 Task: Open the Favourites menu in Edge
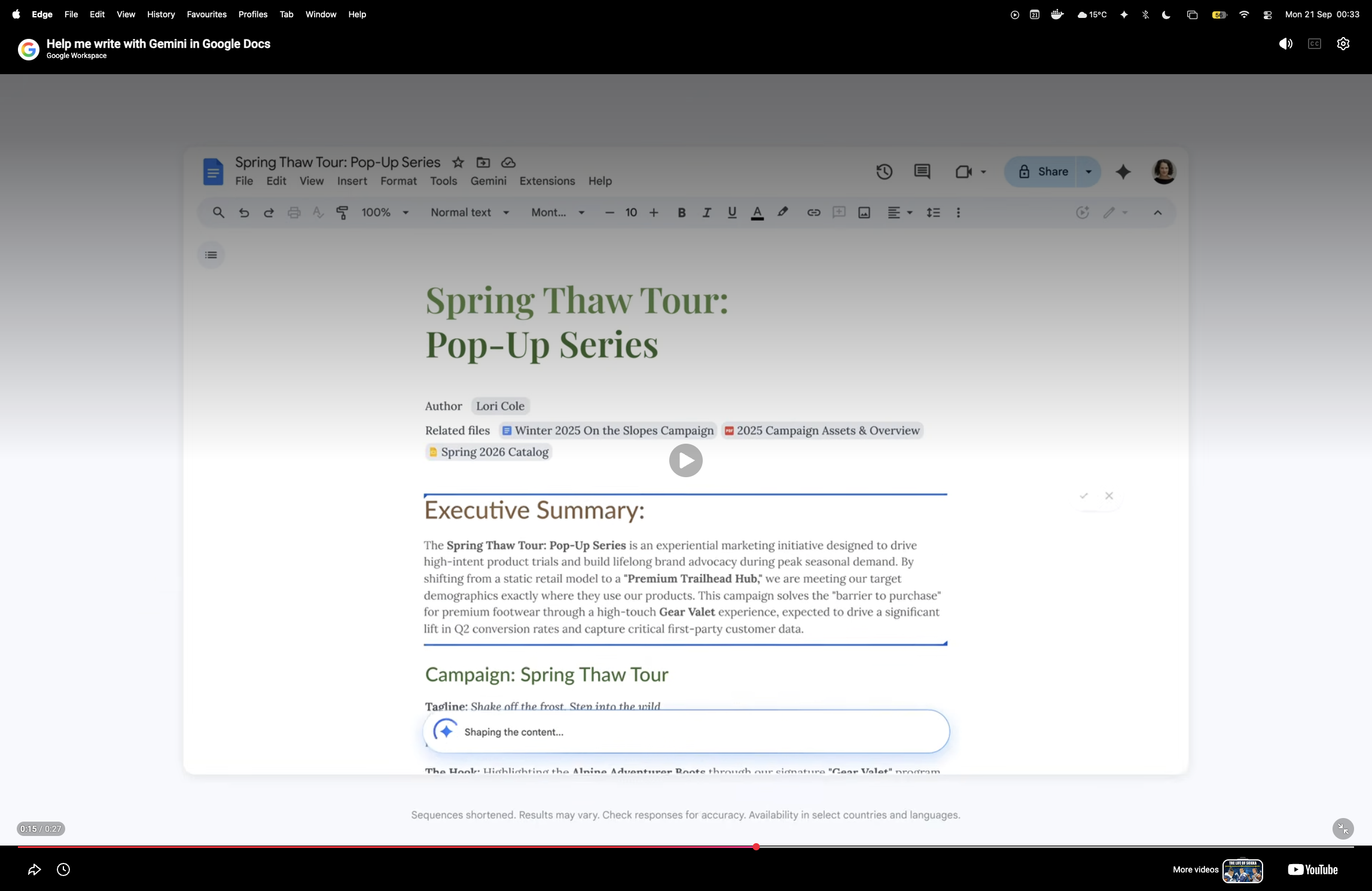click(206, 14)
